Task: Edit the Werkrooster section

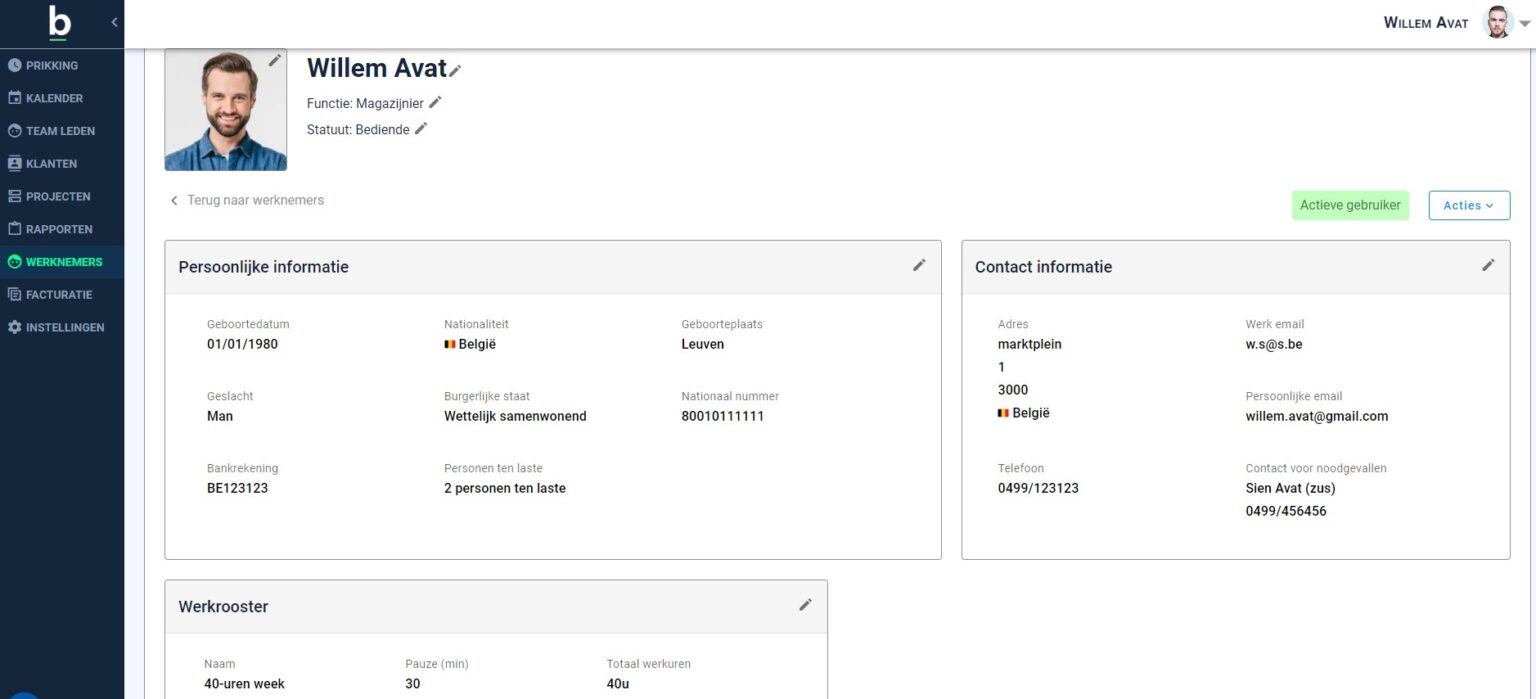Action: 806,605
